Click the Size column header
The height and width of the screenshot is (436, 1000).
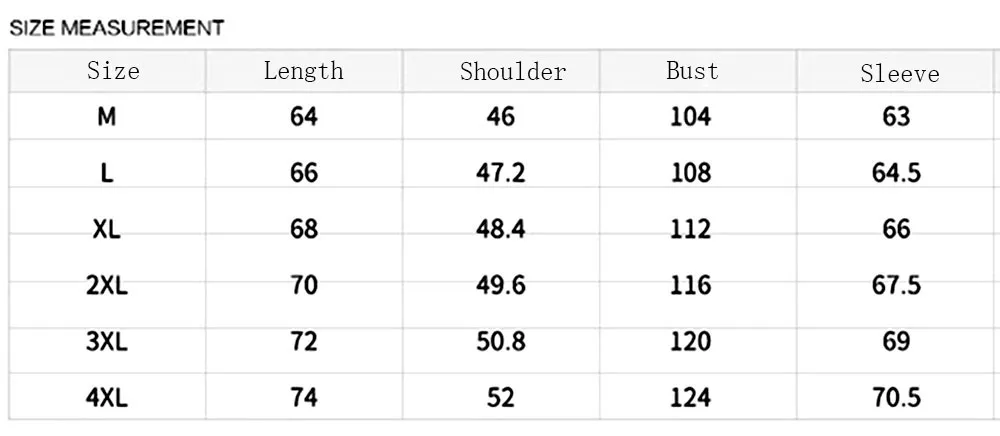113,71
